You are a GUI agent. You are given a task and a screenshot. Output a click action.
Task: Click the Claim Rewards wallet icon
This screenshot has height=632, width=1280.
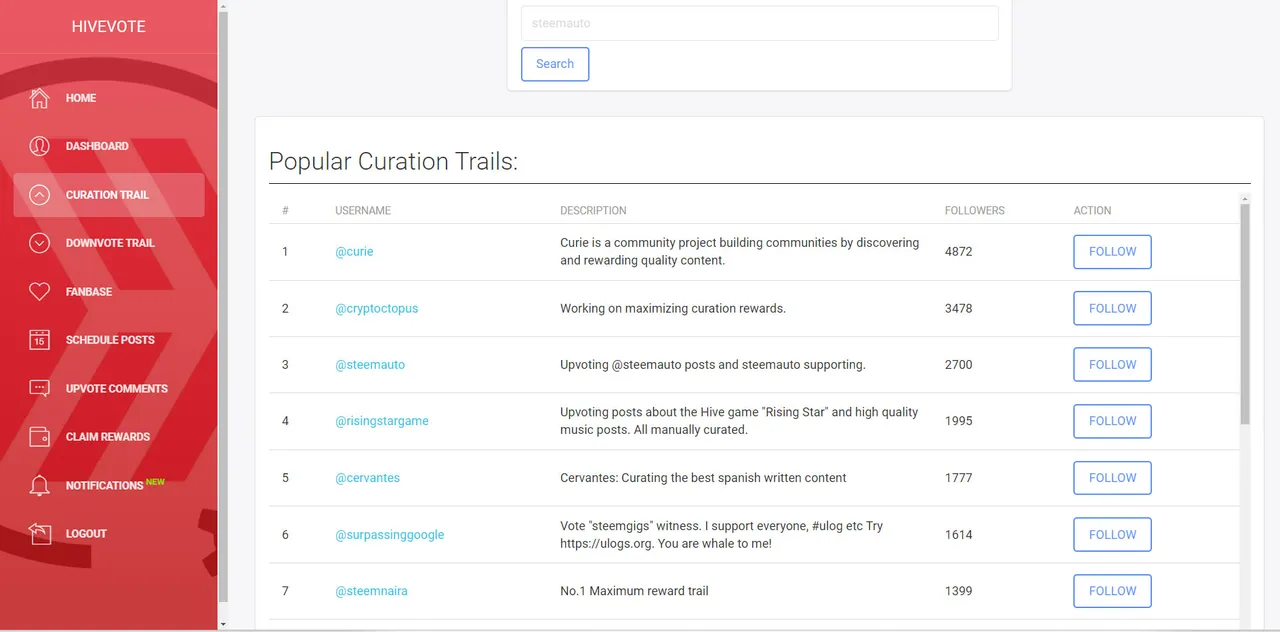[x=39, y=437]
